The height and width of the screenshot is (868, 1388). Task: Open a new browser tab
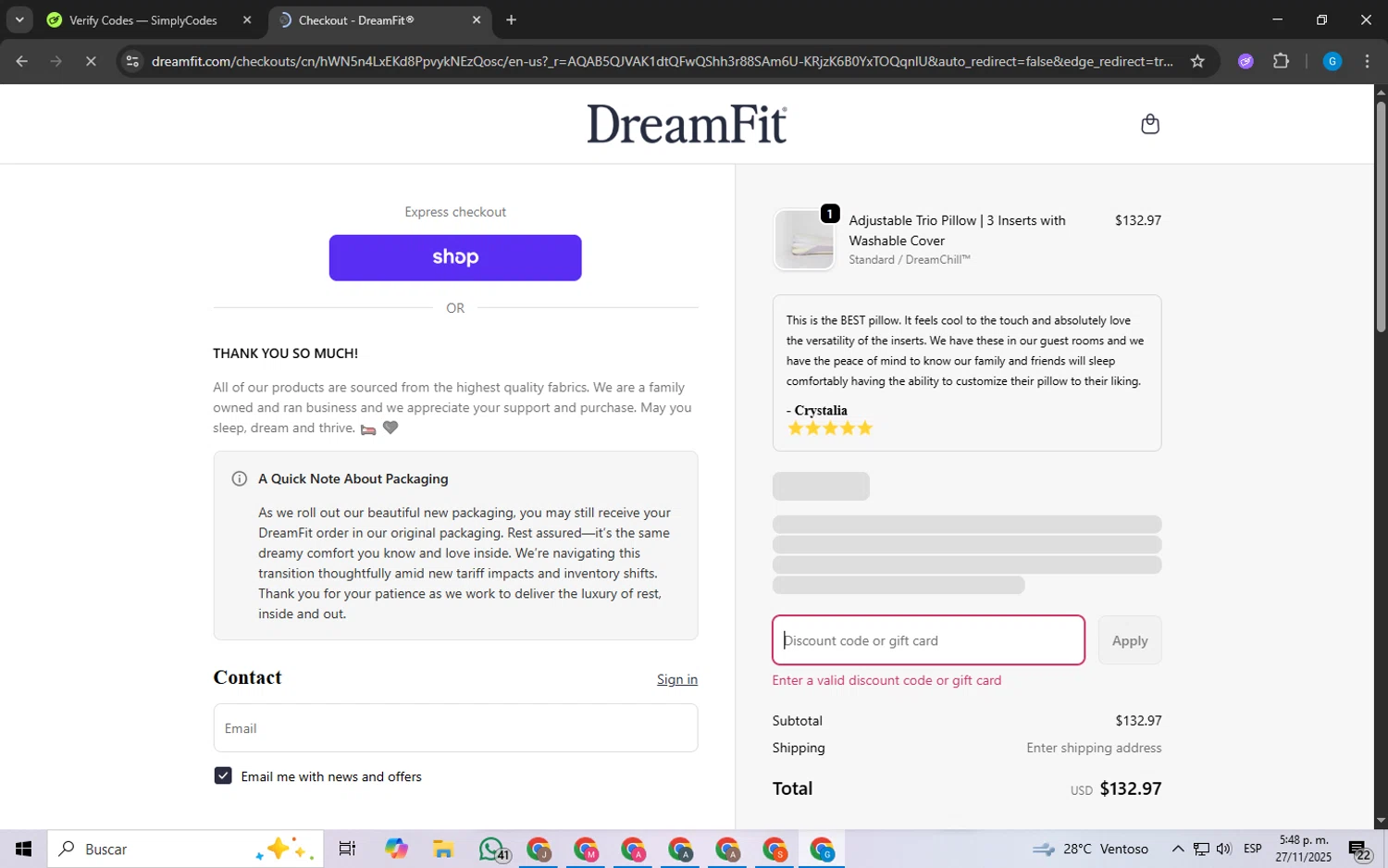tap(512, 20)
